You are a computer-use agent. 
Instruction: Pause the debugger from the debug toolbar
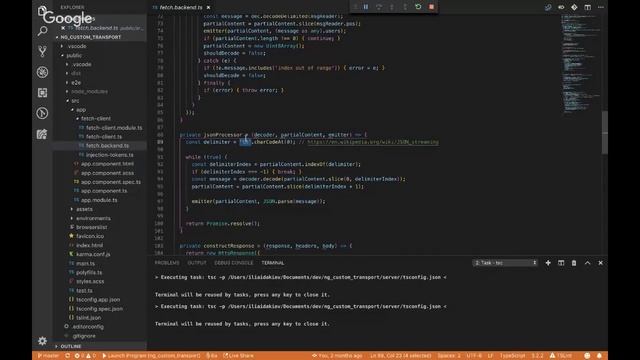click(x=366, y=7)
